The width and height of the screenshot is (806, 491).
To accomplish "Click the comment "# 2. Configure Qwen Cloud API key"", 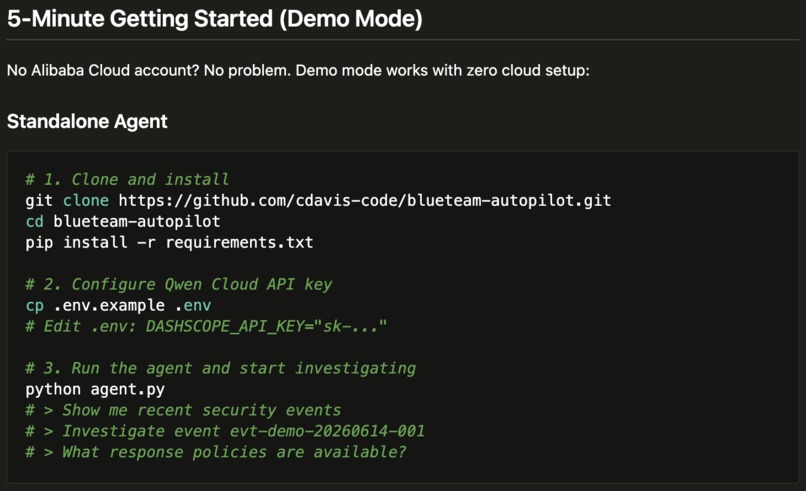I will click(179, 284).
